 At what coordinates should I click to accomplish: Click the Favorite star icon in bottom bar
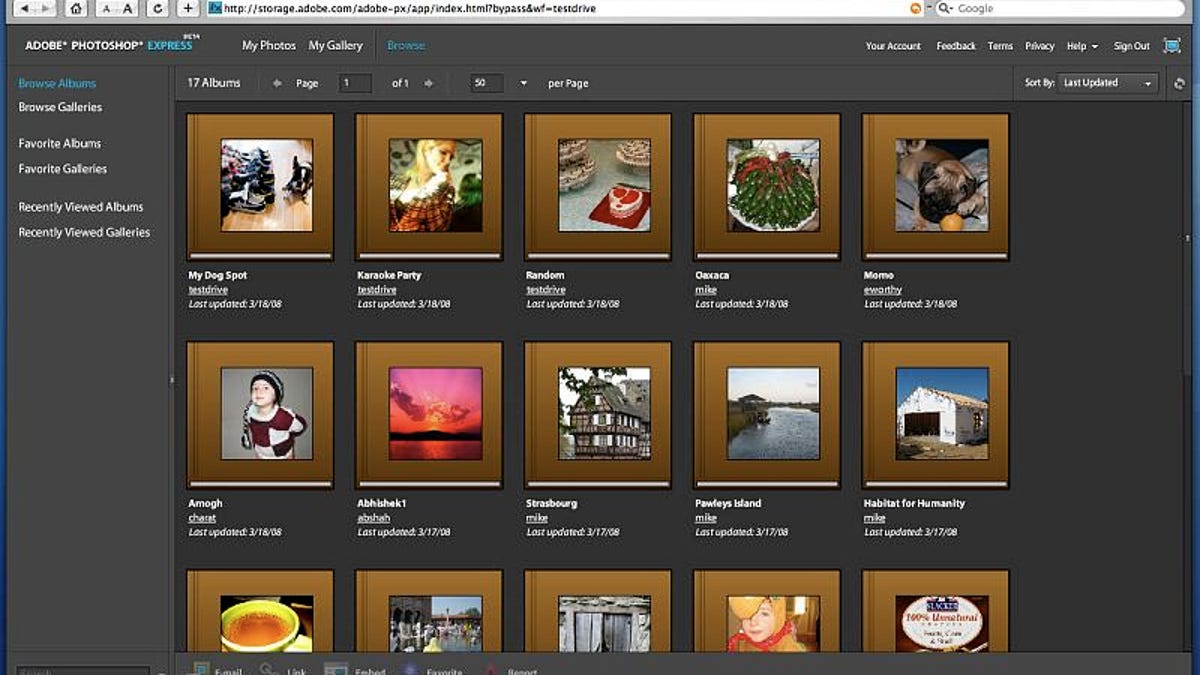411,670
